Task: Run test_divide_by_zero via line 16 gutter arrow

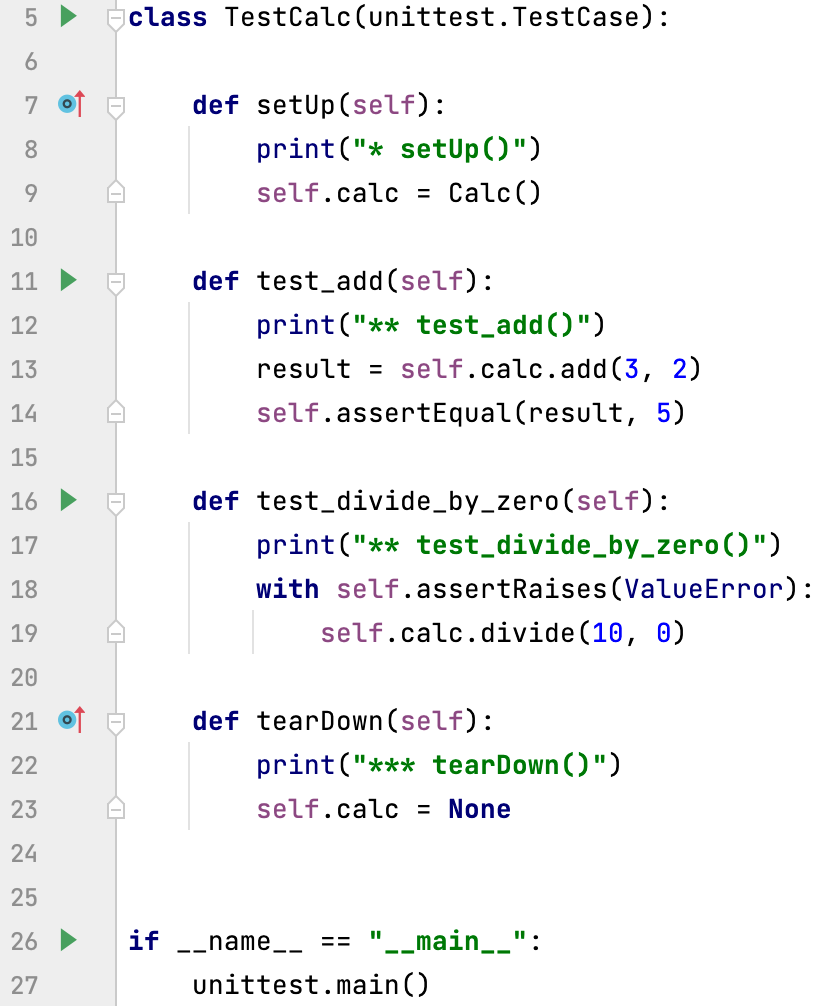Action: pyautogui.click(x=69, y=500)
